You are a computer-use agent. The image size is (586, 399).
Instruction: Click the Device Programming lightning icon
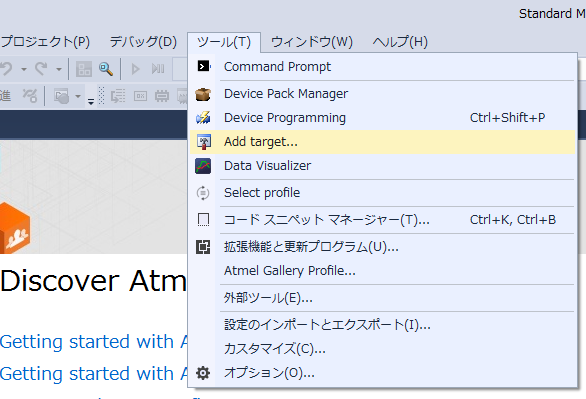203,118
